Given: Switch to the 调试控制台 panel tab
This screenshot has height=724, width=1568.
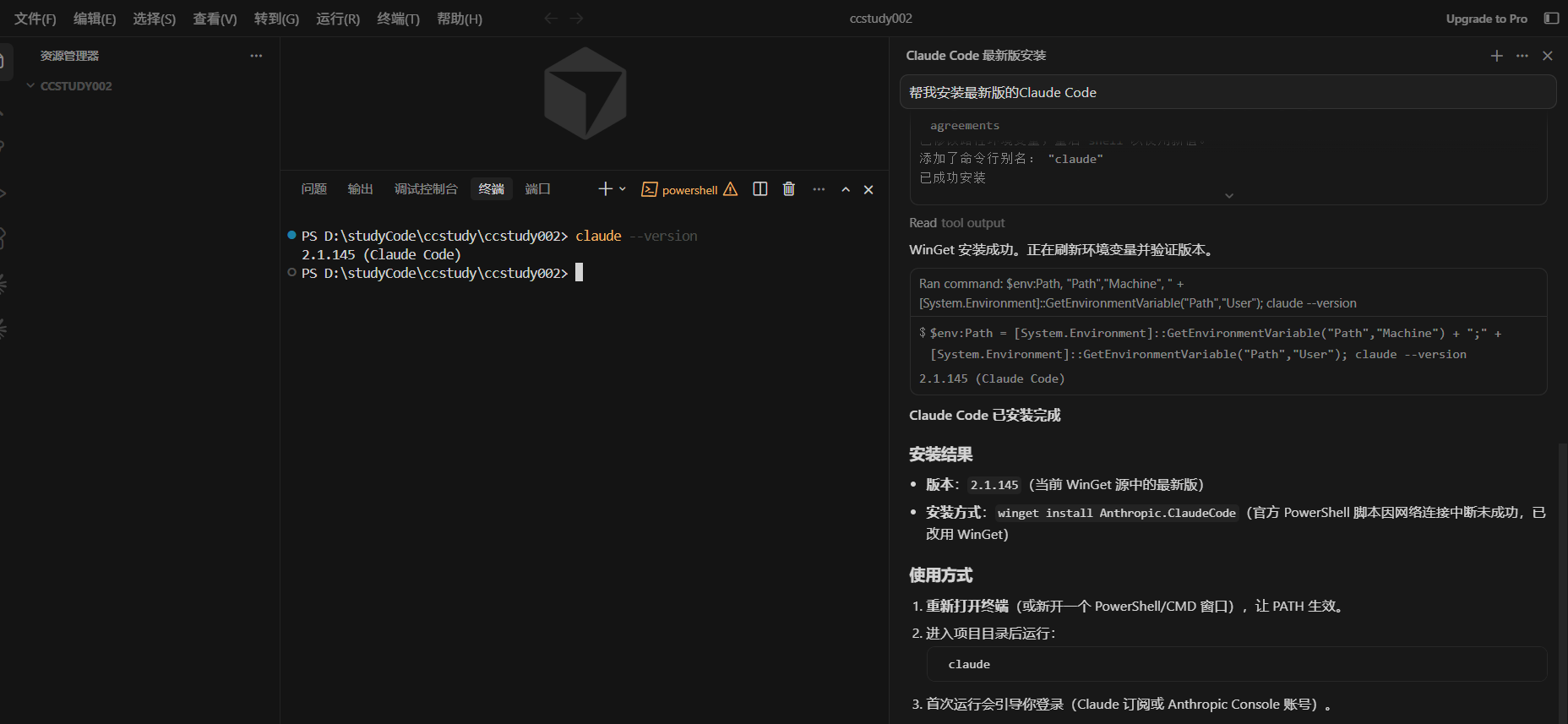Looking at the screenshot, I should click(x=426, y=189).
